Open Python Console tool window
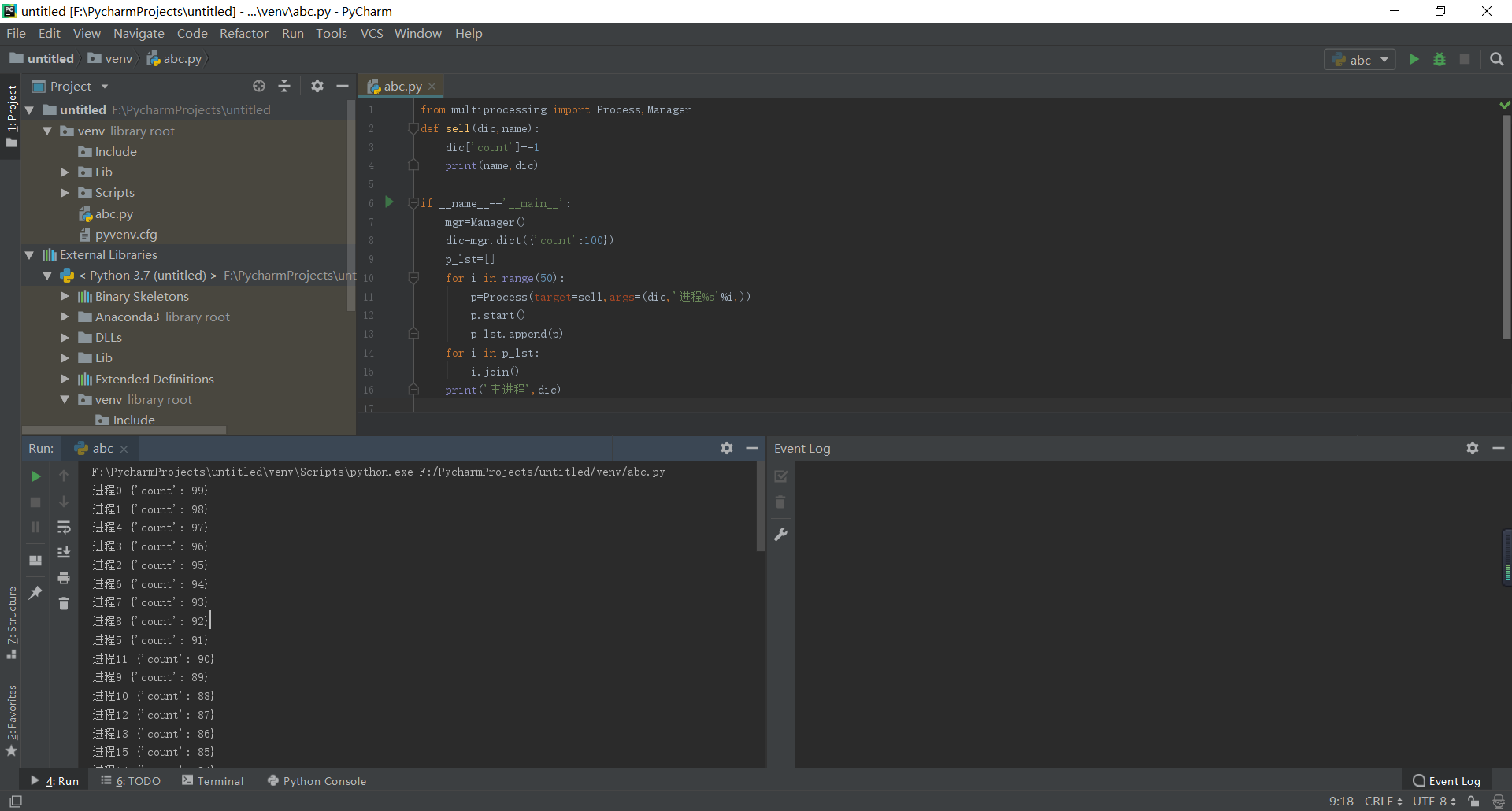1512x811 pixels. coord(317,781)
